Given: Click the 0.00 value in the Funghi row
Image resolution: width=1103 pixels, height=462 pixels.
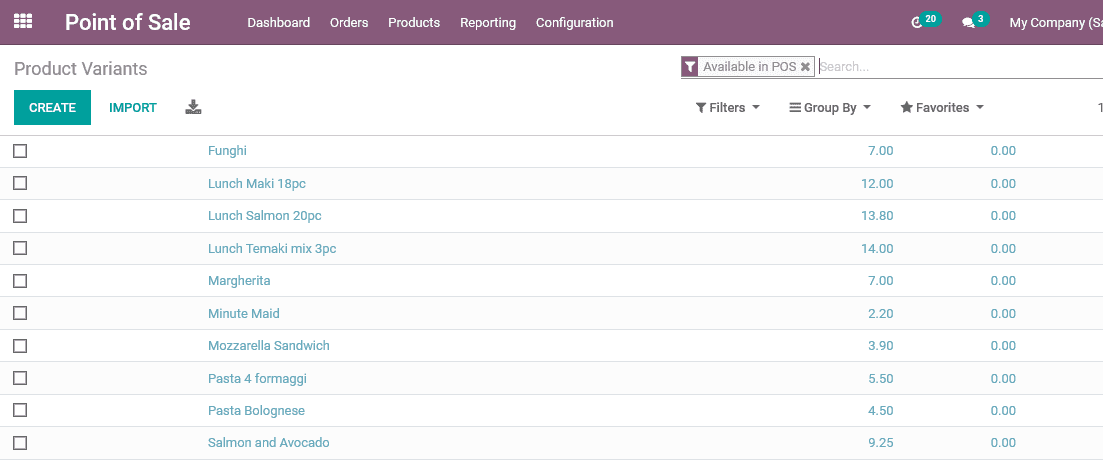Looking at the screenshot, I should pos(1003,150).
